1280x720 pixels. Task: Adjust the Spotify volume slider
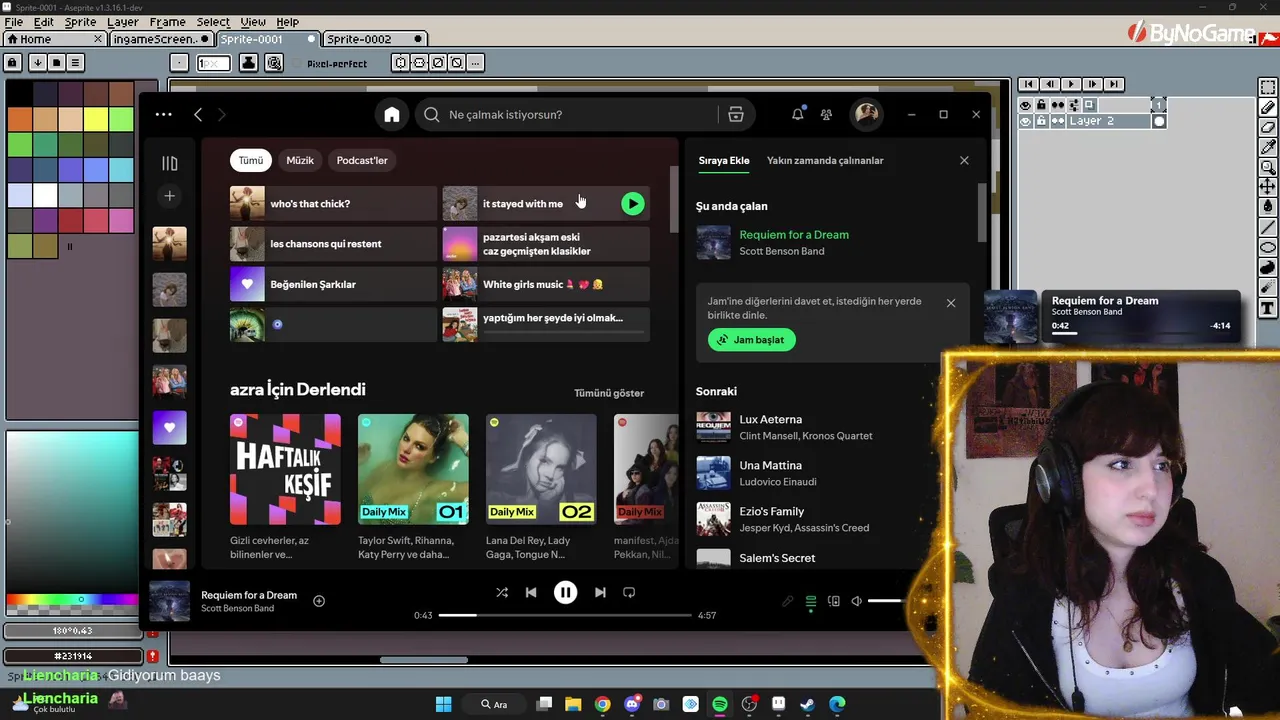[886, 601]
